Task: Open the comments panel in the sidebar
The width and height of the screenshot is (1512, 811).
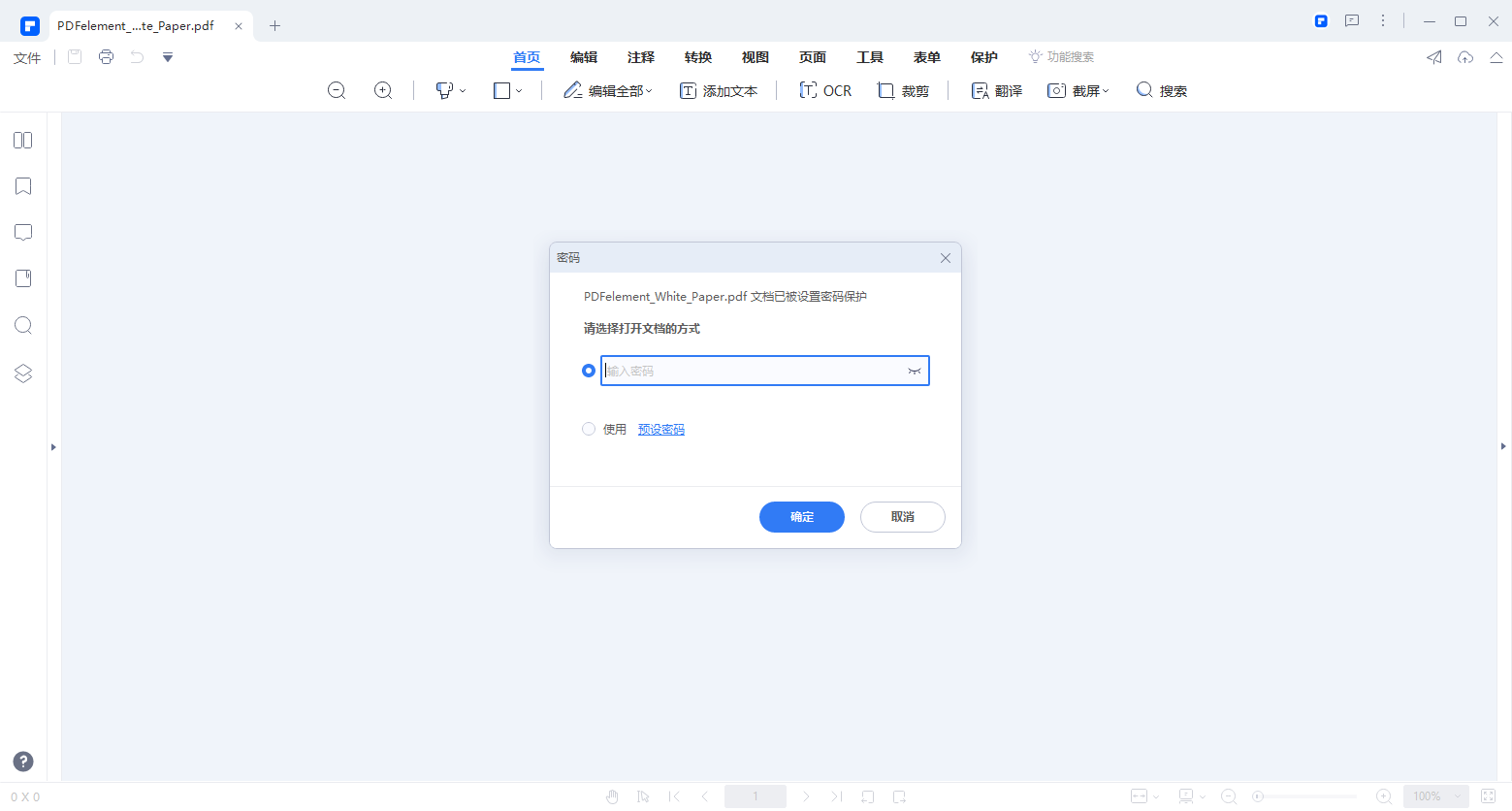Action: click(x=22, y=232)
